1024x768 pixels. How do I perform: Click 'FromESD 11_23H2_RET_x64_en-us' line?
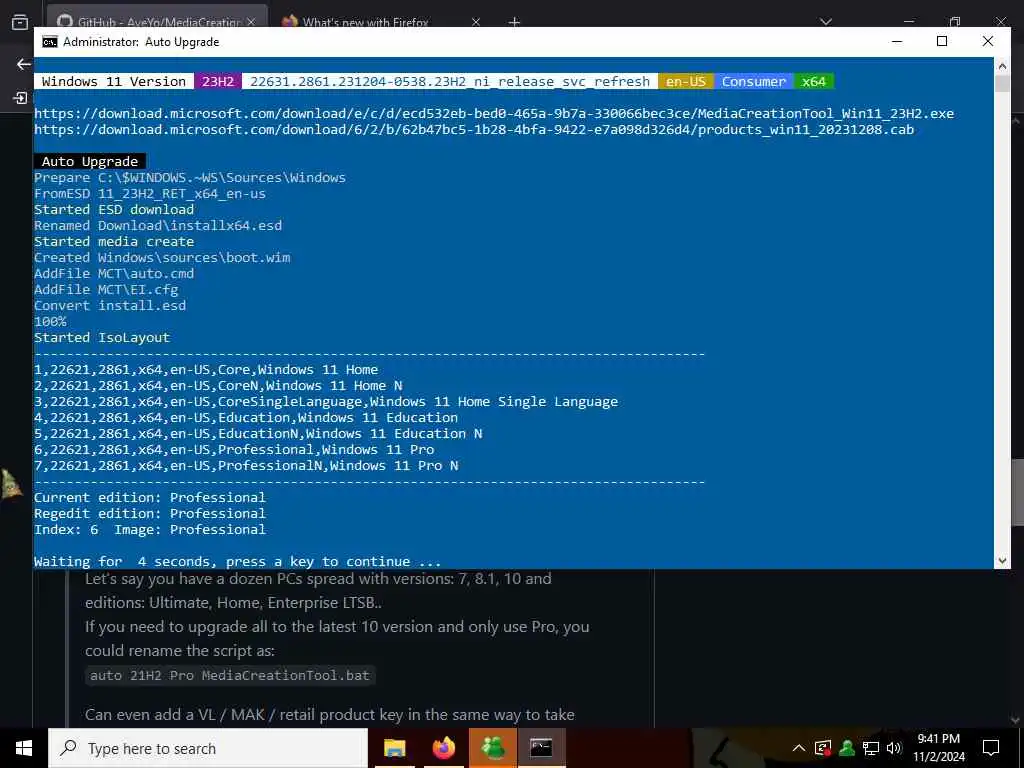click(x=150, y=193)
